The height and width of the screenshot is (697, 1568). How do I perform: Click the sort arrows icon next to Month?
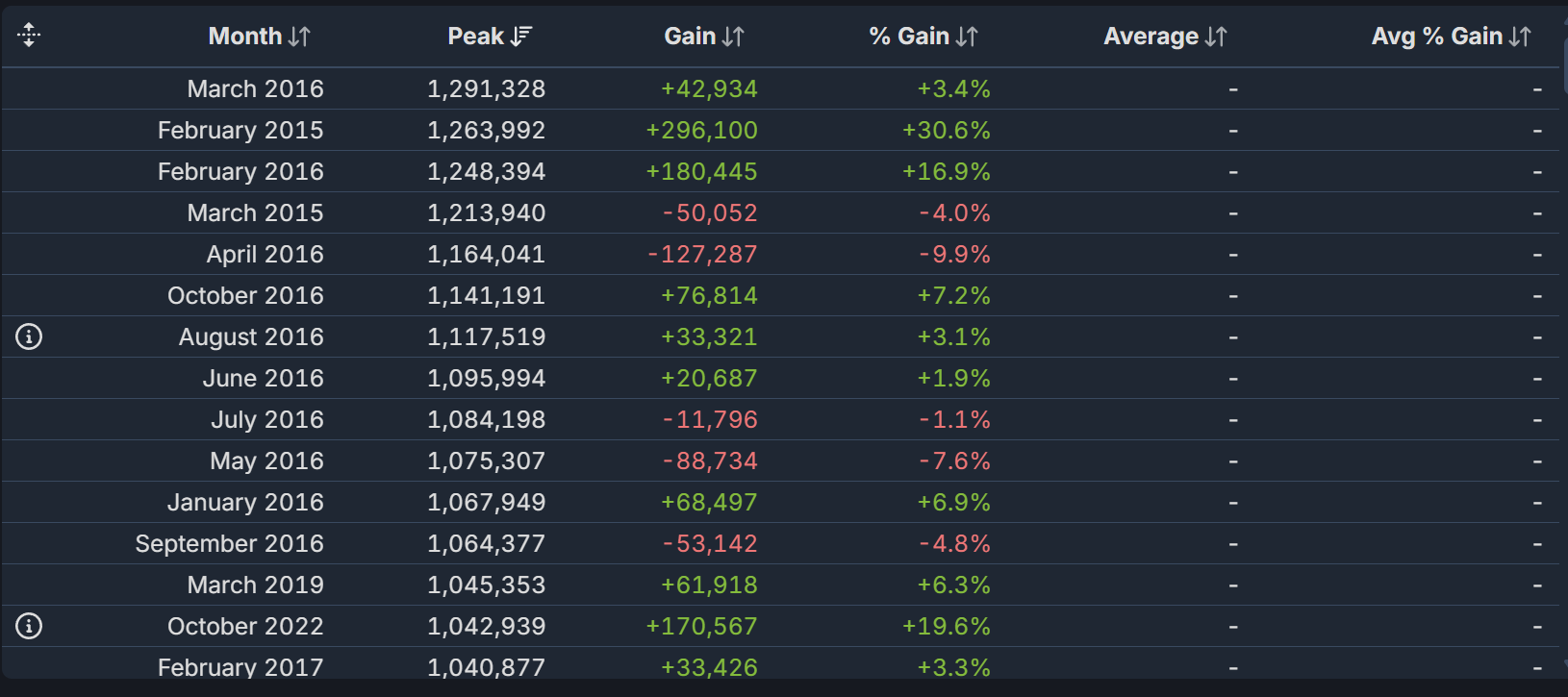pyautogui.click(x=300, y=37)
